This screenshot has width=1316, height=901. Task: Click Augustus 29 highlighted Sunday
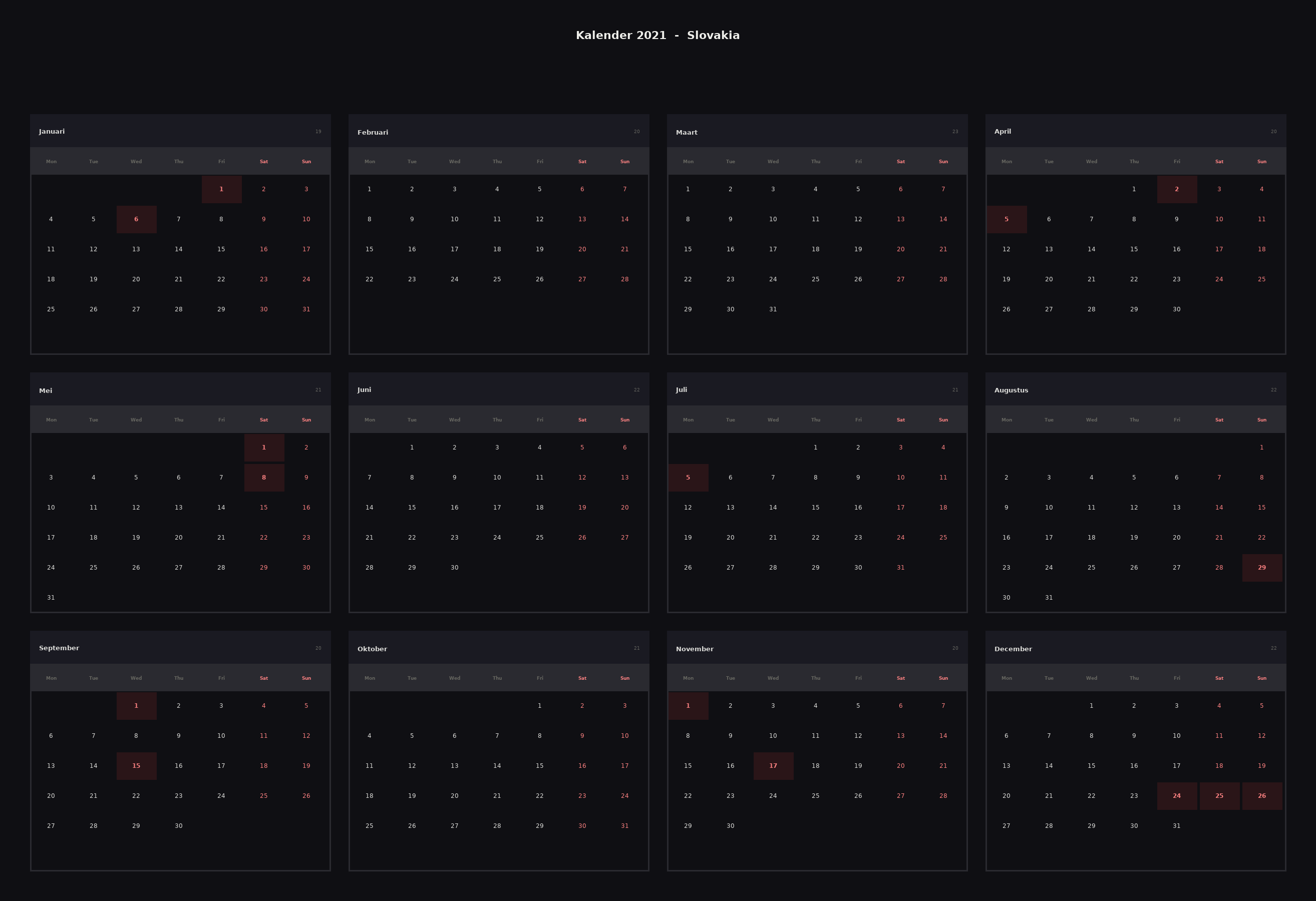point(1261,568)
